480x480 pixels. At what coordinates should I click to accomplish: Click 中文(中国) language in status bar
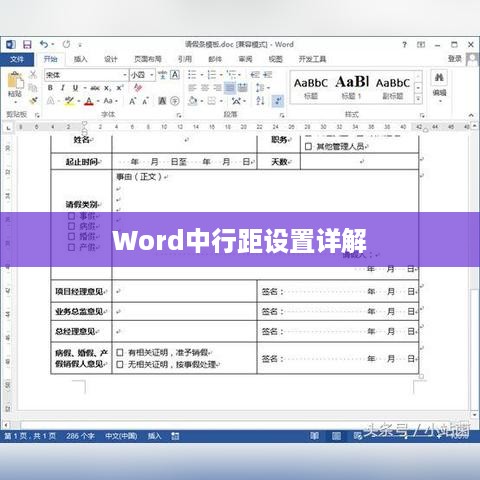(x=121, y=436)
